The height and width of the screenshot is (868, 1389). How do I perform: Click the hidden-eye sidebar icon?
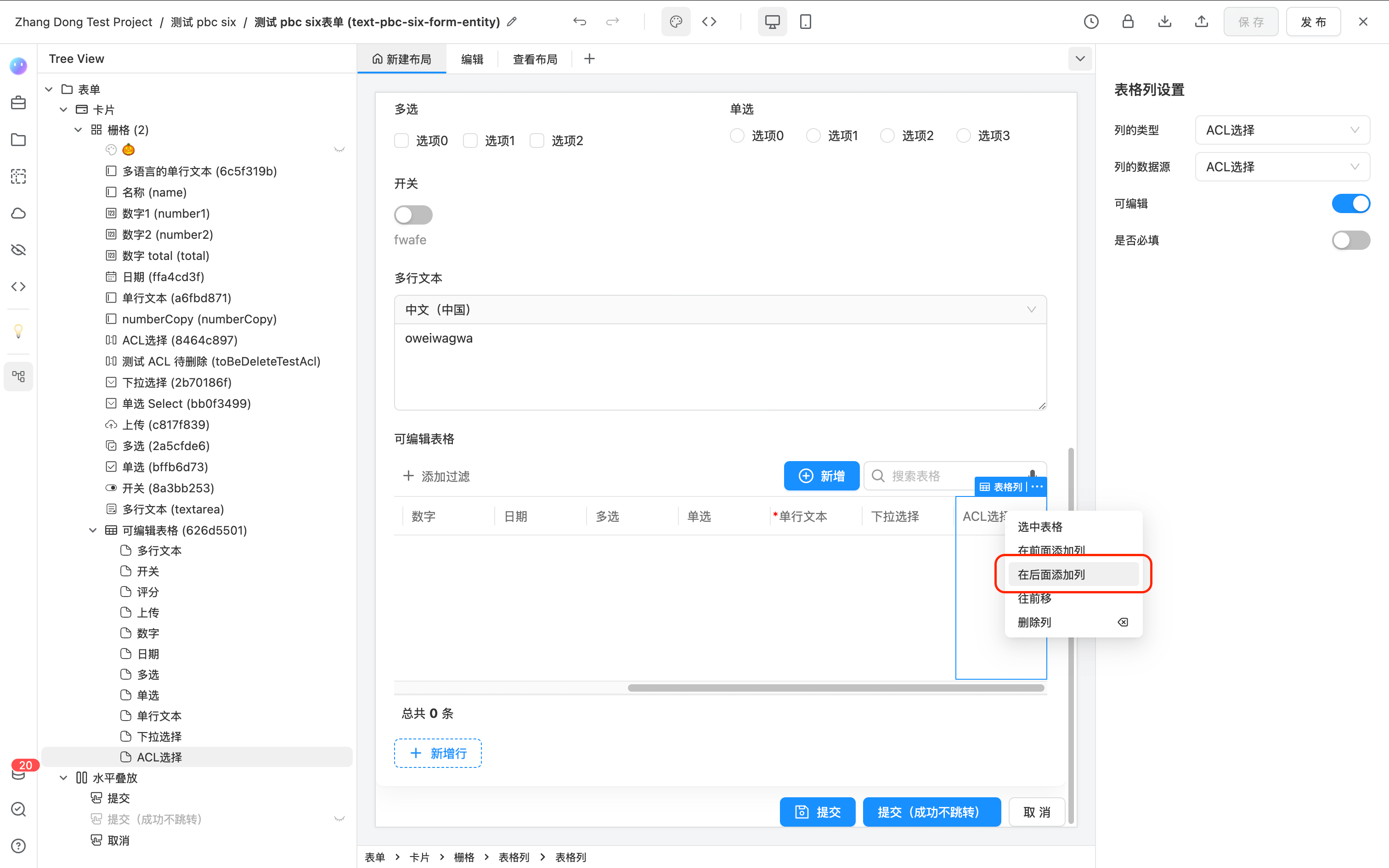[x=18, y=250]
